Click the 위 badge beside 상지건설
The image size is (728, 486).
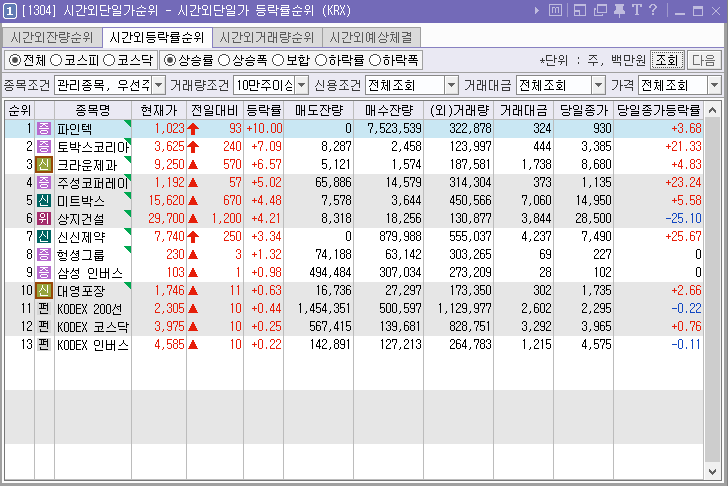point(44,219)
